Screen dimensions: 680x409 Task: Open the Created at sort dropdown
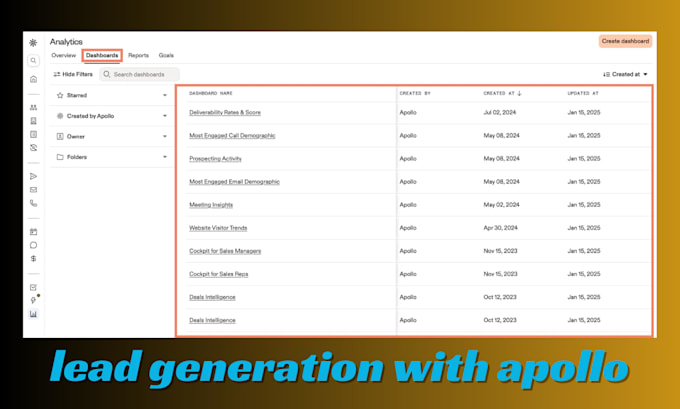(x=625, y=74)
